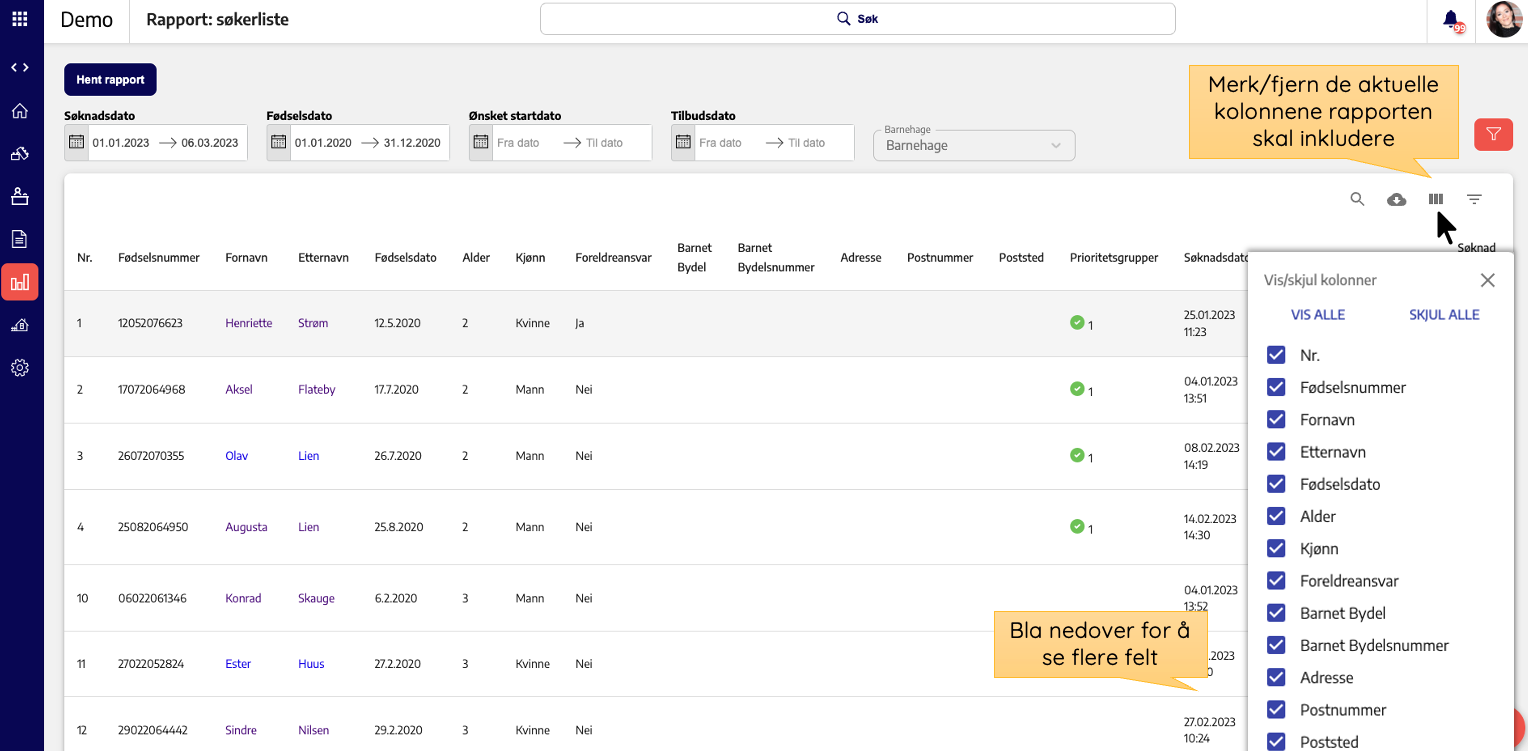The width and height of the screenshot is (1528, 751).
Task: Open the table filter lines icon
Action: coord(1474,199)
